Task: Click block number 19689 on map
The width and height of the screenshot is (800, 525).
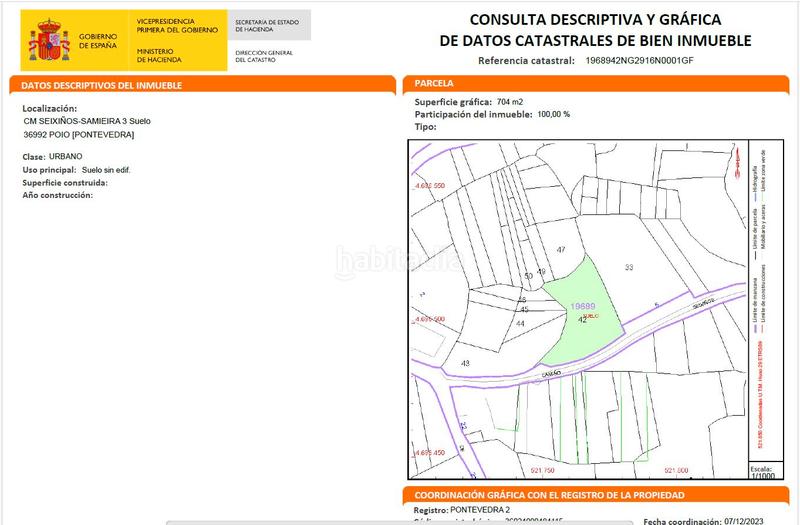Action: 582,306
